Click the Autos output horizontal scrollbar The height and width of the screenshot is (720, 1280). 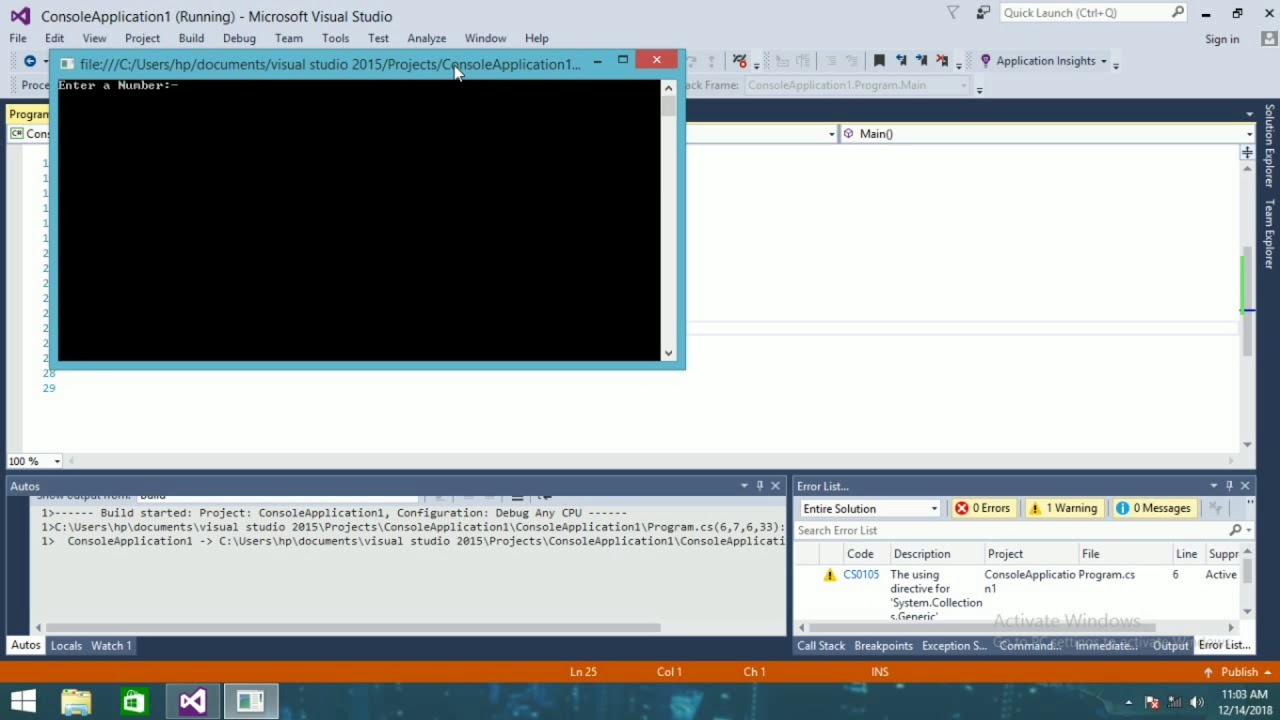point(353,628)
